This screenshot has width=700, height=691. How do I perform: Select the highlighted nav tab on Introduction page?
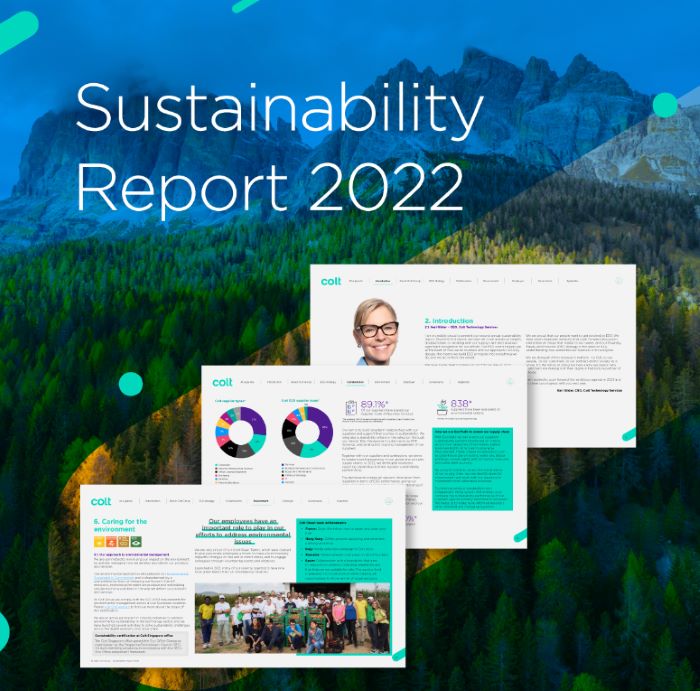click(383, 281)
